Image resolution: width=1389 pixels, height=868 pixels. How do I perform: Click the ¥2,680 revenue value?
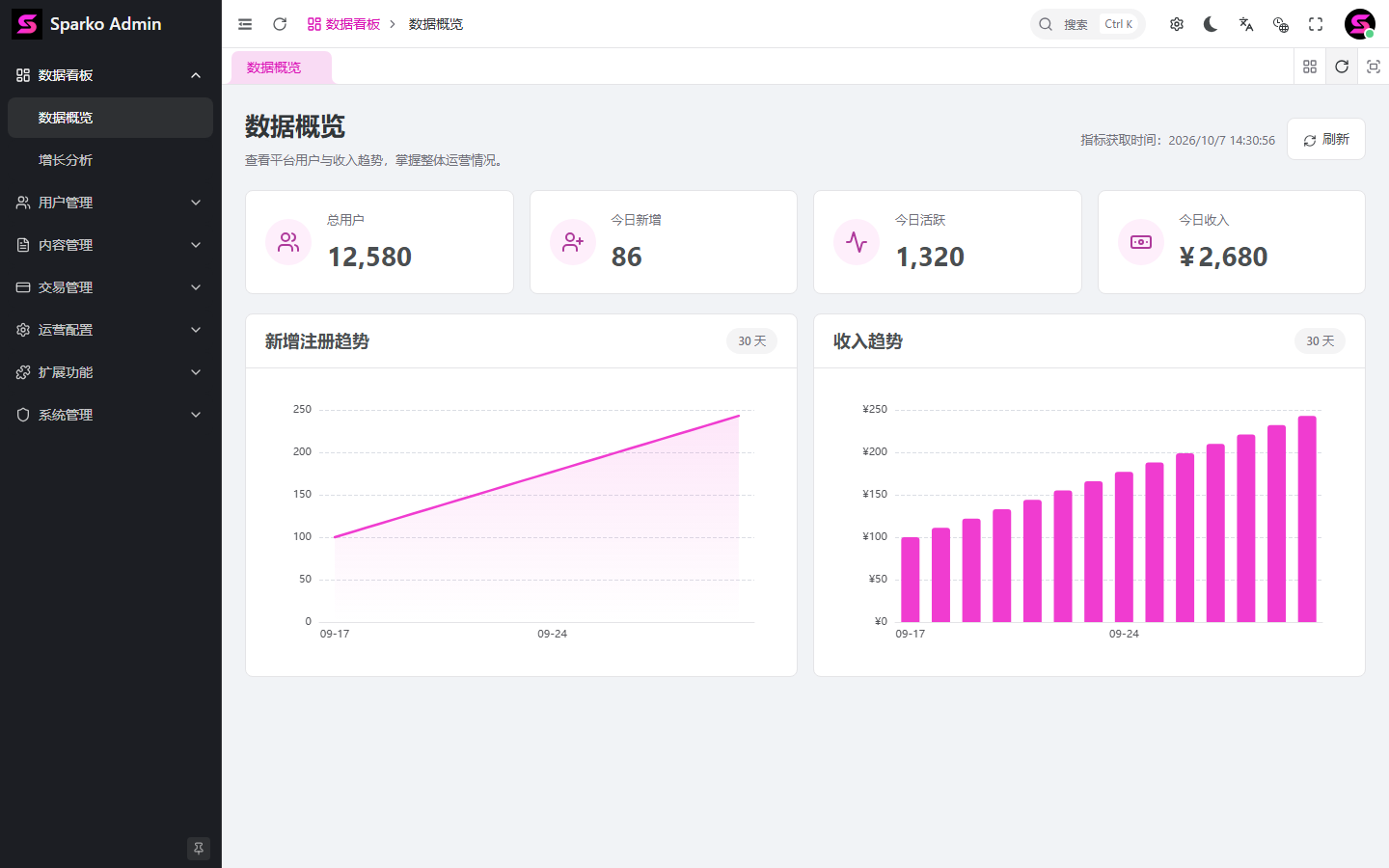click(x=1223, y=257)
